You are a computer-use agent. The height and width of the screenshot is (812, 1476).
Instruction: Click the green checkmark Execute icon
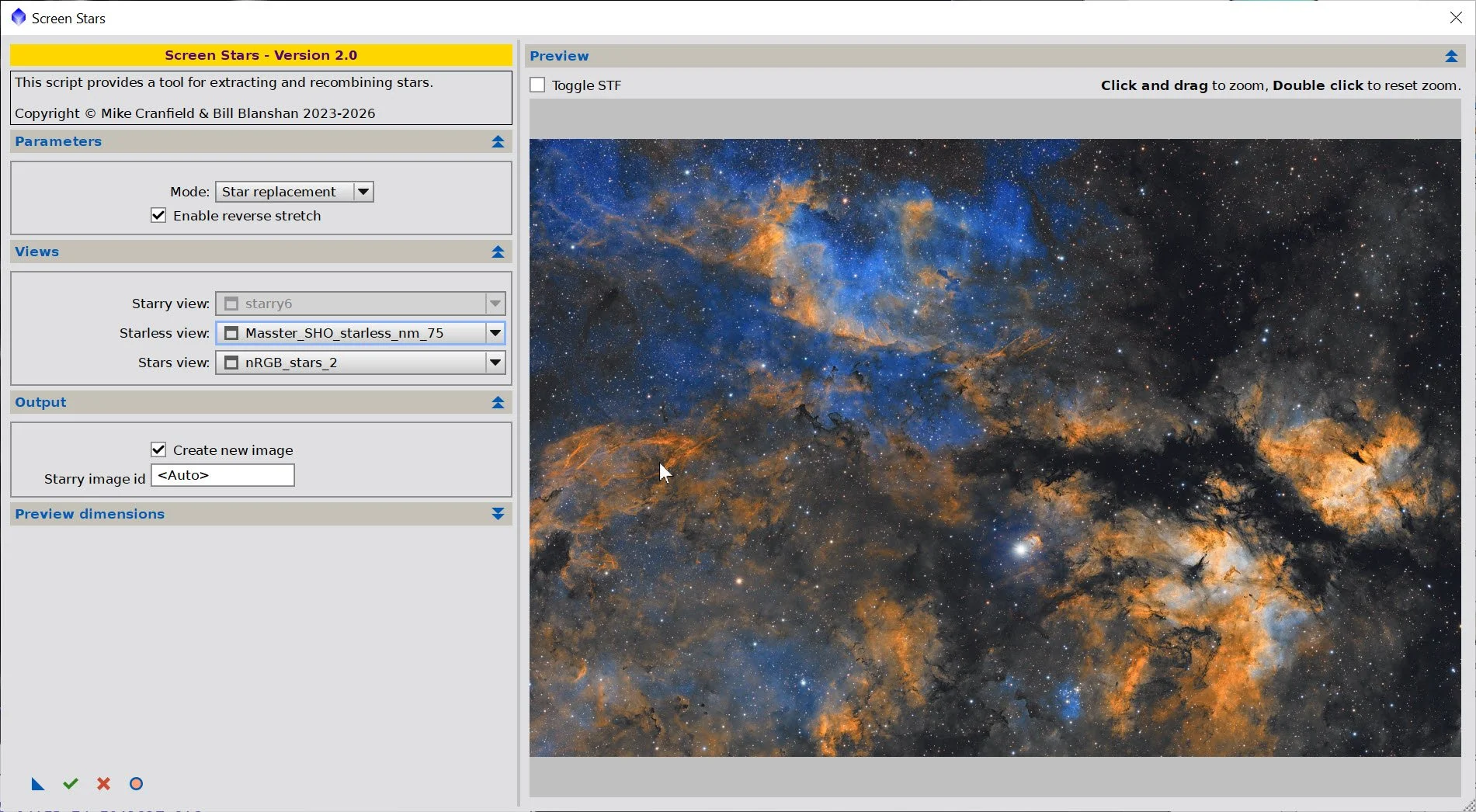coord(71,784)
